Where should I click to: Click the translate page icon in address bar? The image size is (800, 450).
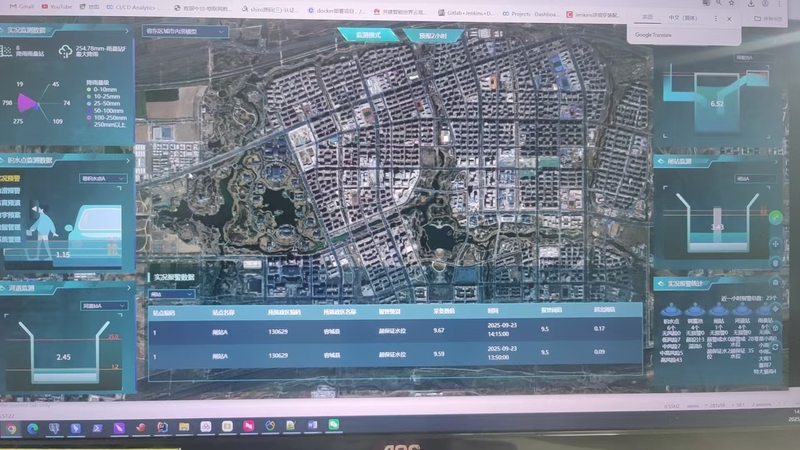(706, 3)
